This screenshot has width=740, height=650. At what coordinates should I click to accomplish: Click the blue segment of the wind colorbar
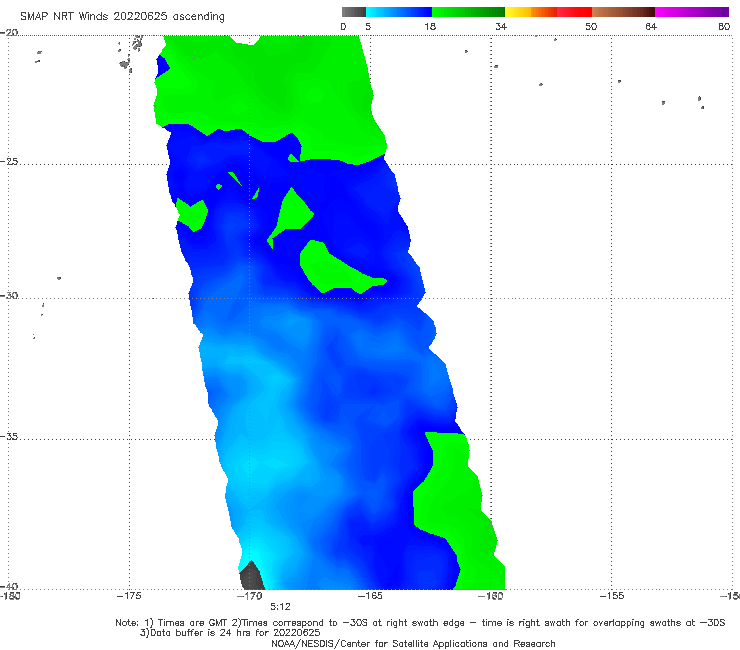pyautogui.click(x=399, y=12)
